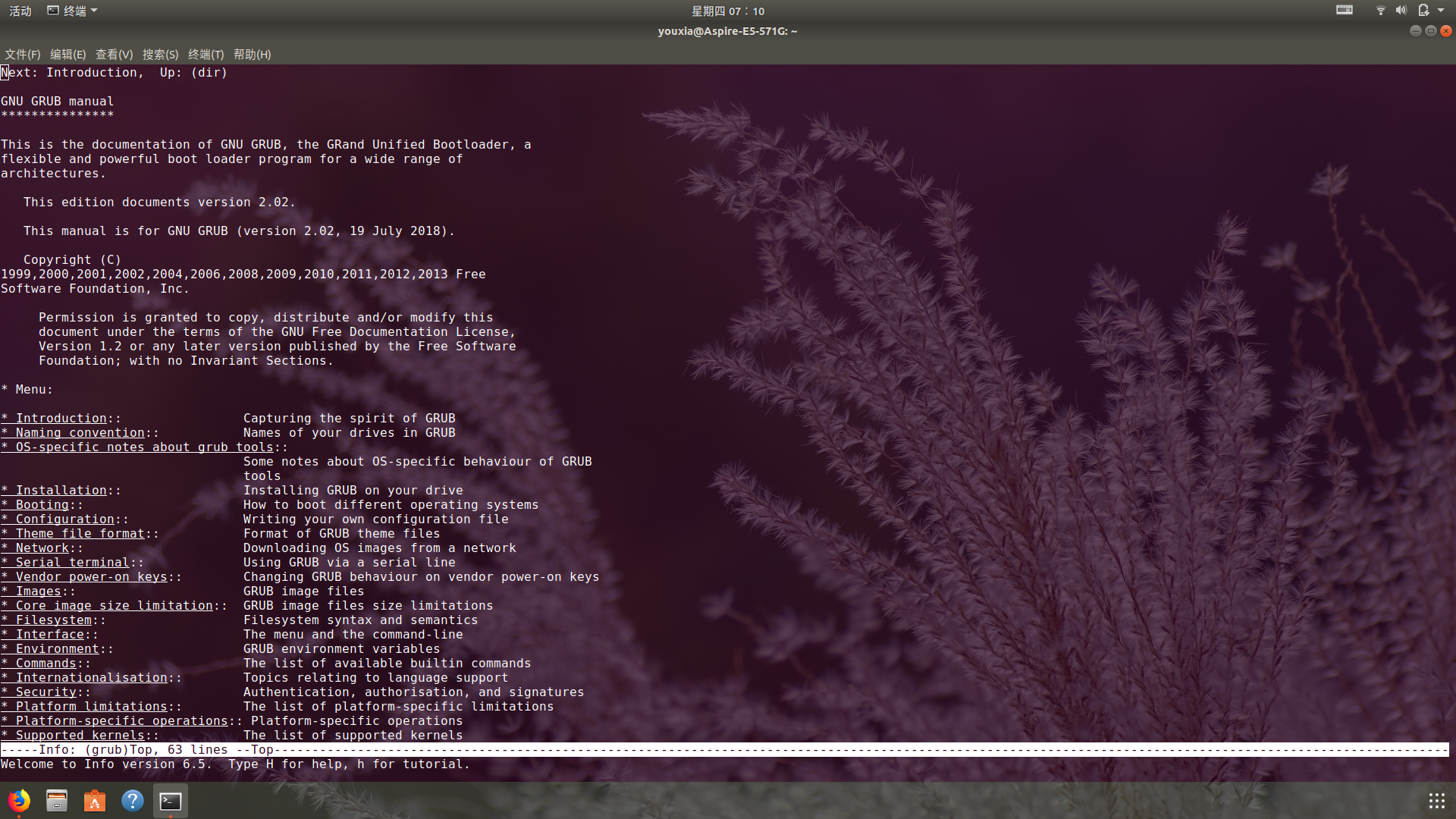The width and height of the screenshot is (1456, 819).
Task: Launch the Files manager dock icon
Action: [57, 801]
